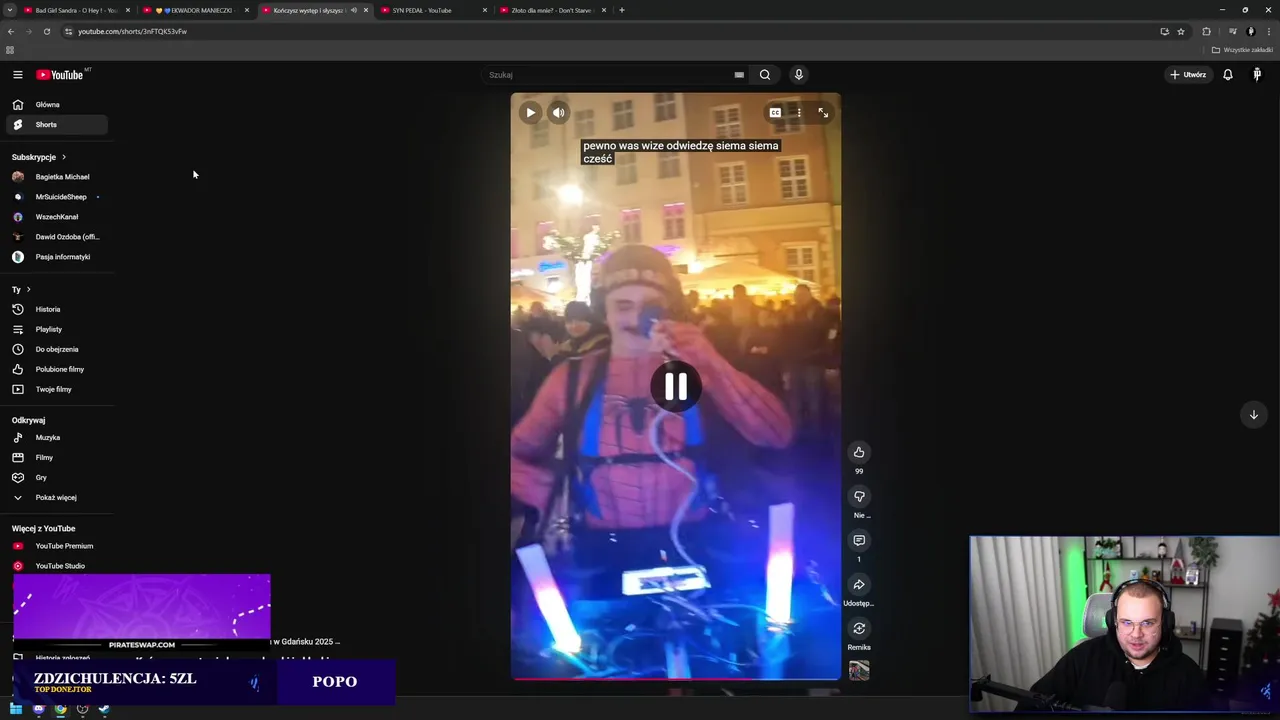Open a new browser tab
Screen dimensions: 1280x720
(x=622, y=10)
